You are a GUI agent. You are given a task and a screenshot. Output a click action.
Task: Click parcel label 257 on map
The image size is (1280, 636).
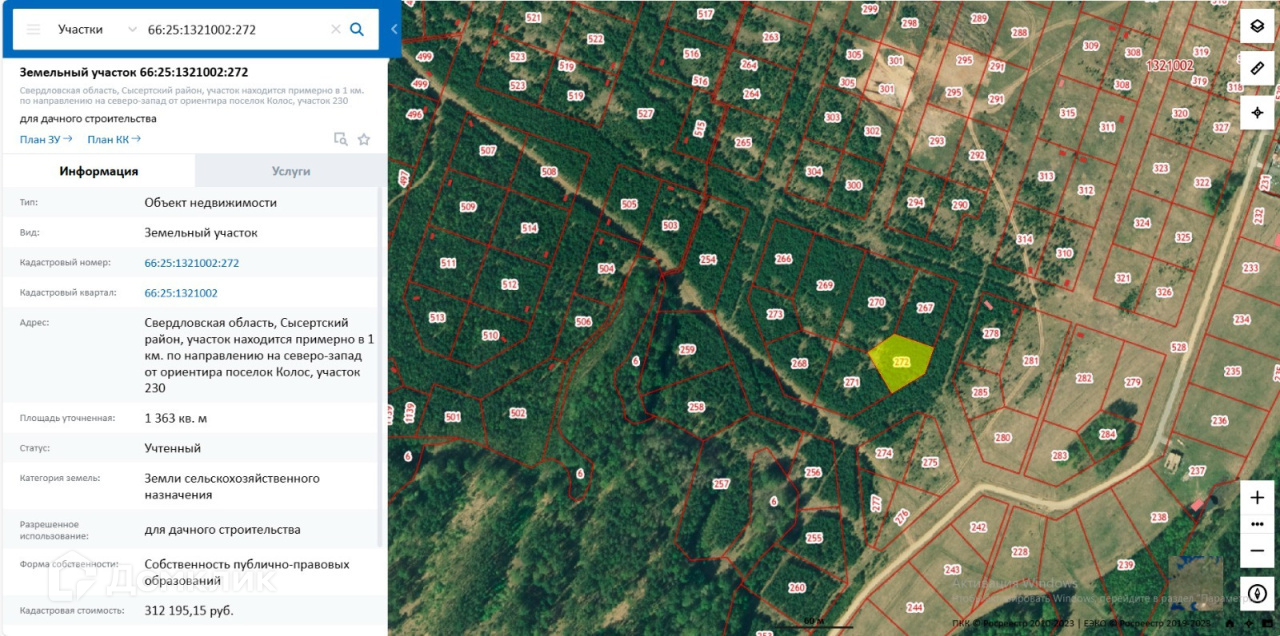[x=720, y=484]
